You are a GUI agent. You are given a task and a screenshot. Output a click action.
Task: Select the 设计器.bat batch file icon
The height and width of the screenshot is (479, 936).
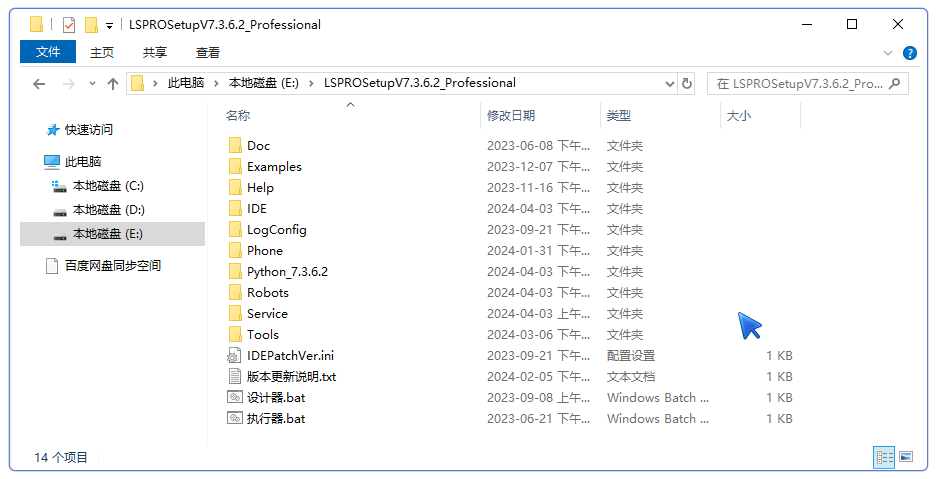[x=235, y=398]
